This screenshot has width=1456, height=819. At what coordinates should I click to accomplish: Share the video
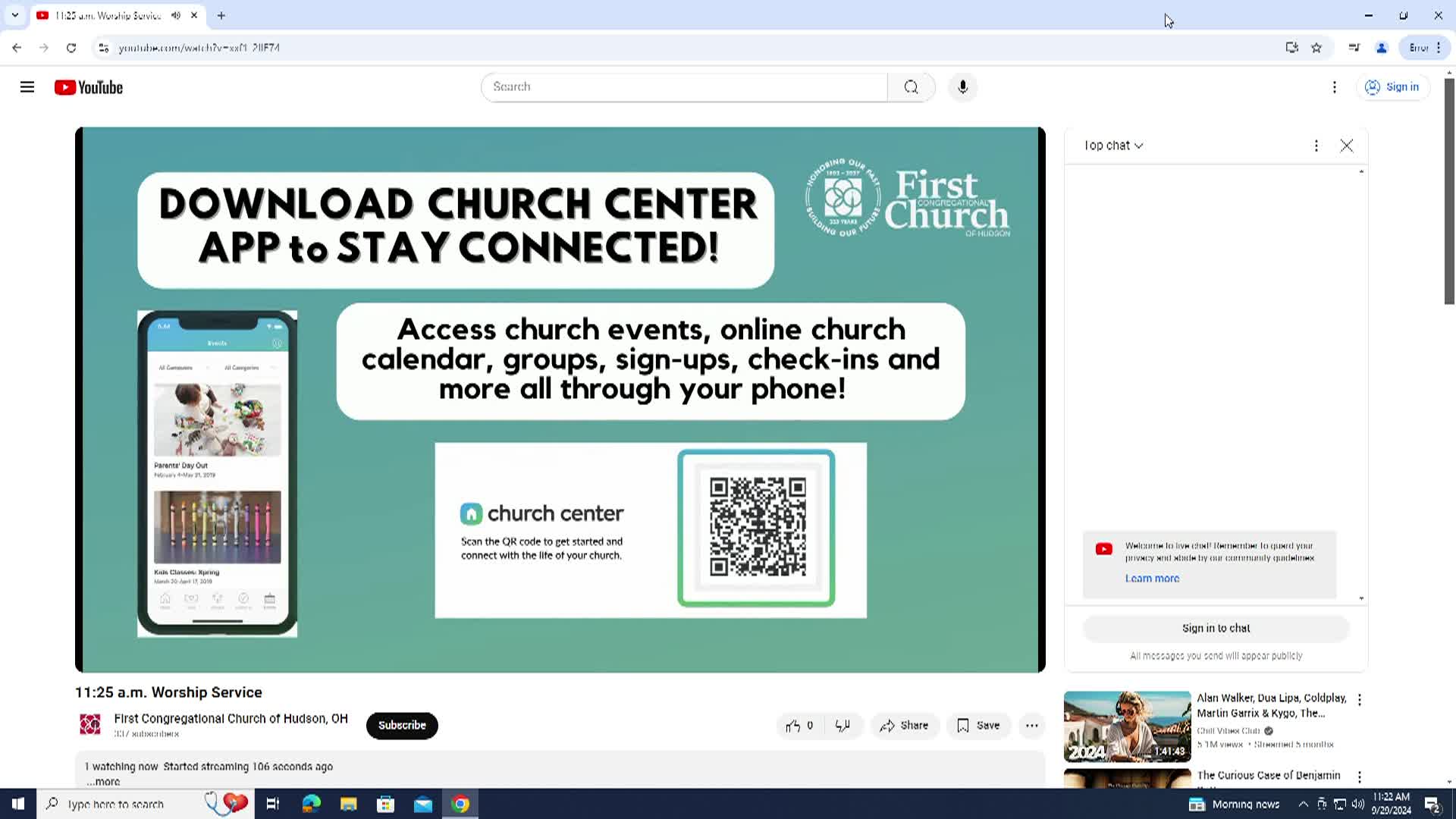click(x=904, y=726)
